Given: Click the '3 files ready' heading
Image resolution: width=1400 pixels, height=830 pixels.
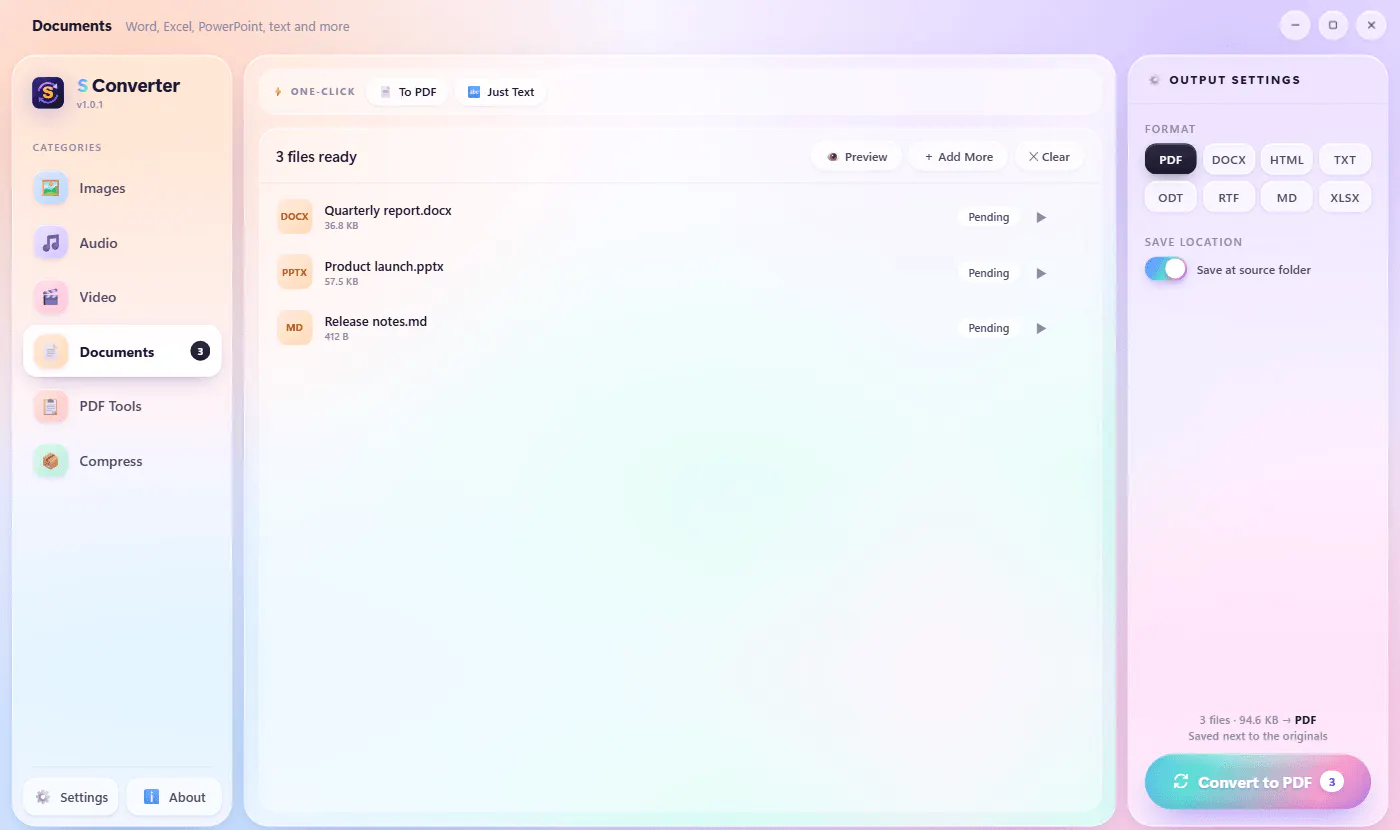Looking at the screenshot, I should (x=316, y=157).
